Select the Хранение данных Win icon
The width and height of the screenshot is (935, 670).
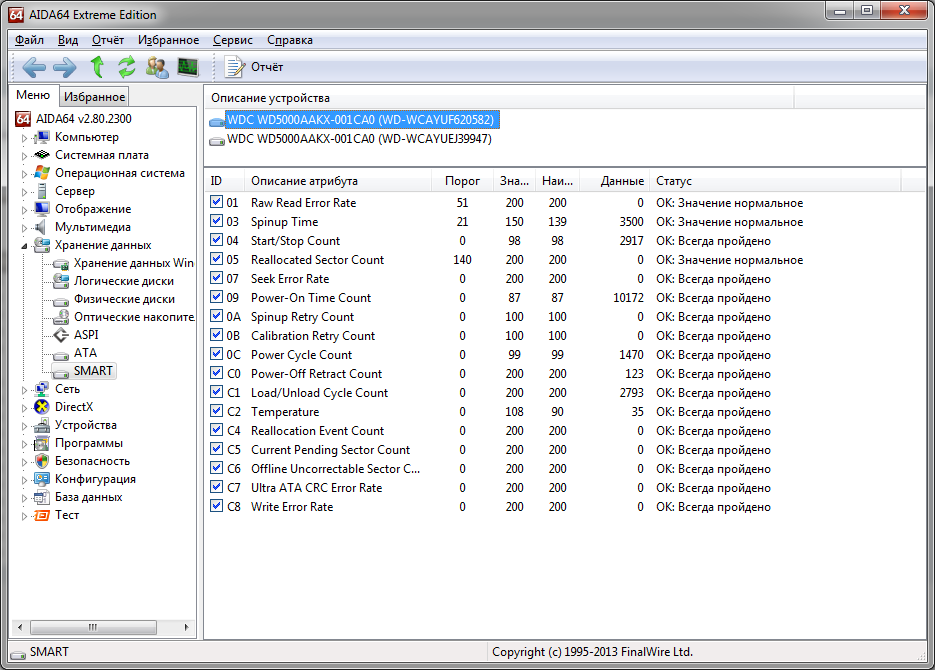coord(61,263)
